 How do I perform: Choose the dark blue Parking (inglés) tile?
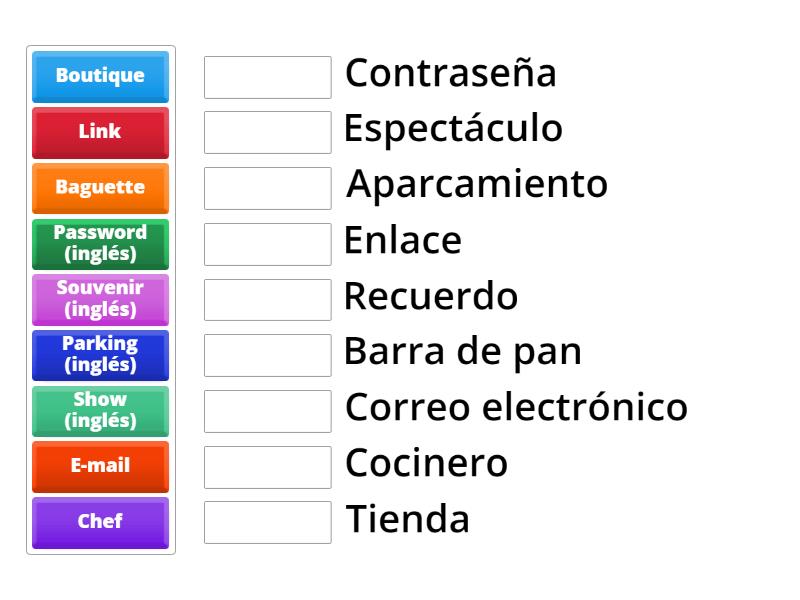[100, 354]
